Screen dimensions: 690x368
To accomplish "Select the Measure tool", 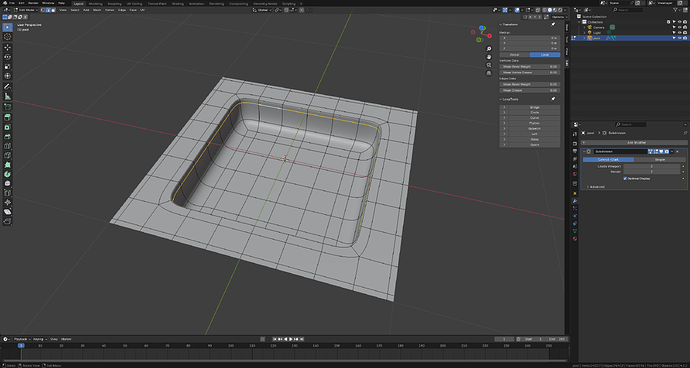I will point(7,96).
